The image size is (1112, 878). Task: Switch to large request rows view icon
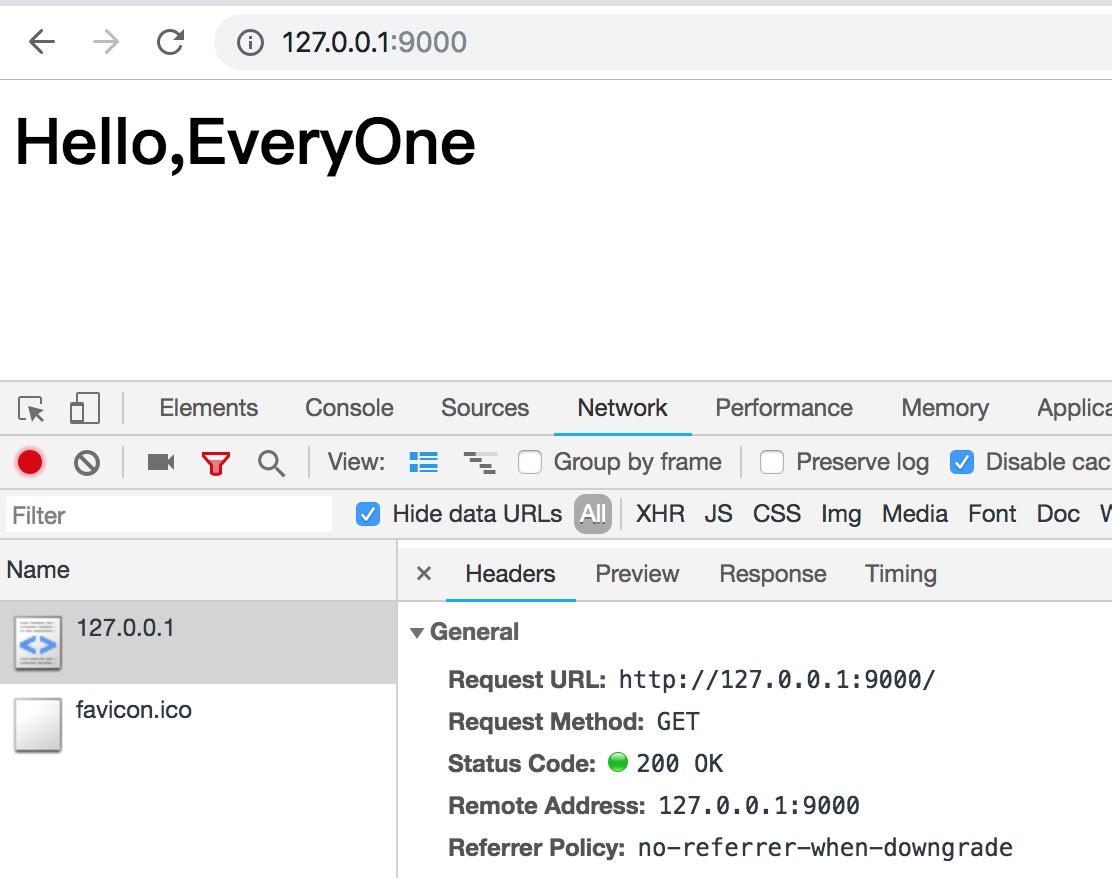click(423, 462)
